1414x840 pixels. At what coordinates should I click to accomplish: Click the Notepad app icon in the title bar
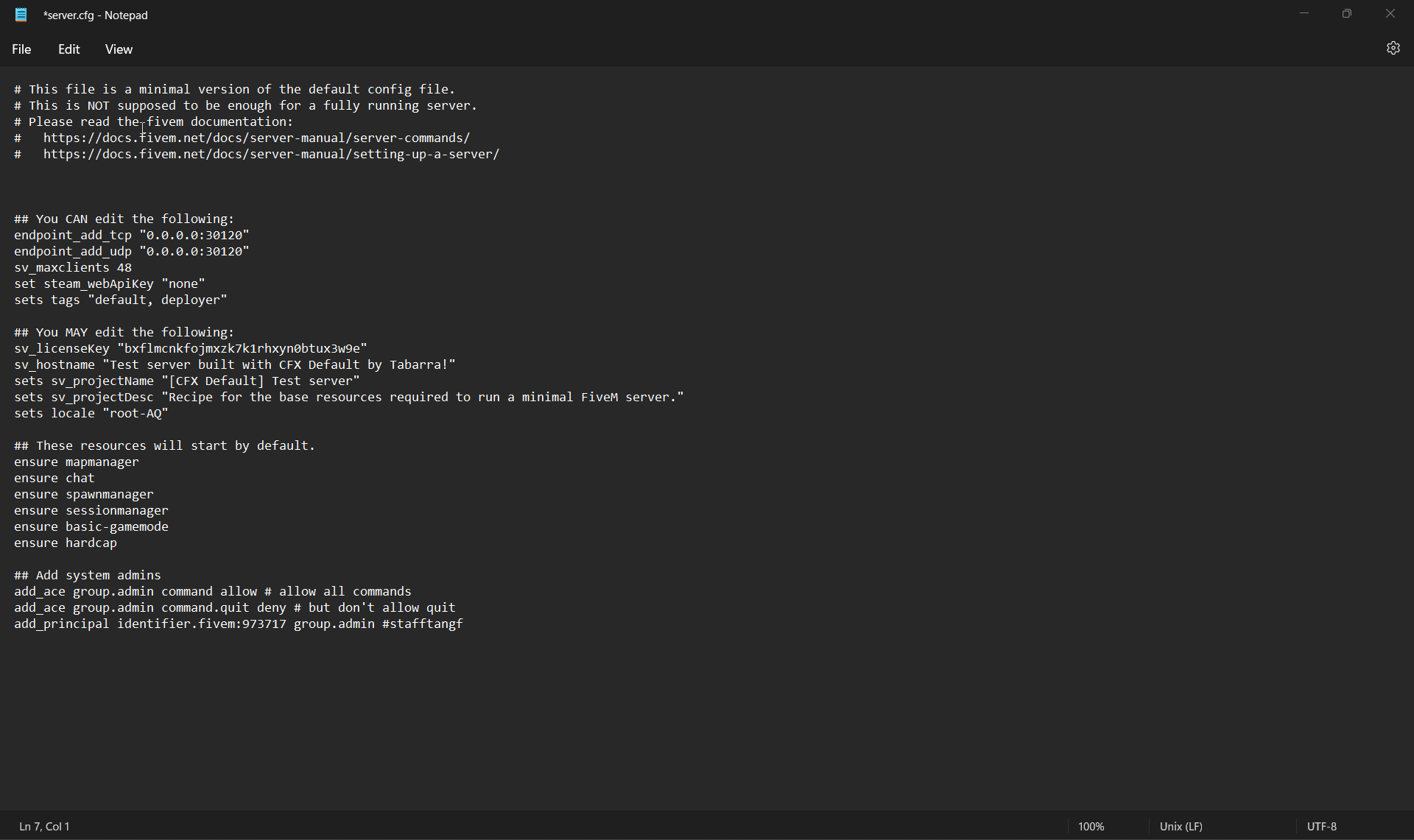[21, 14]
